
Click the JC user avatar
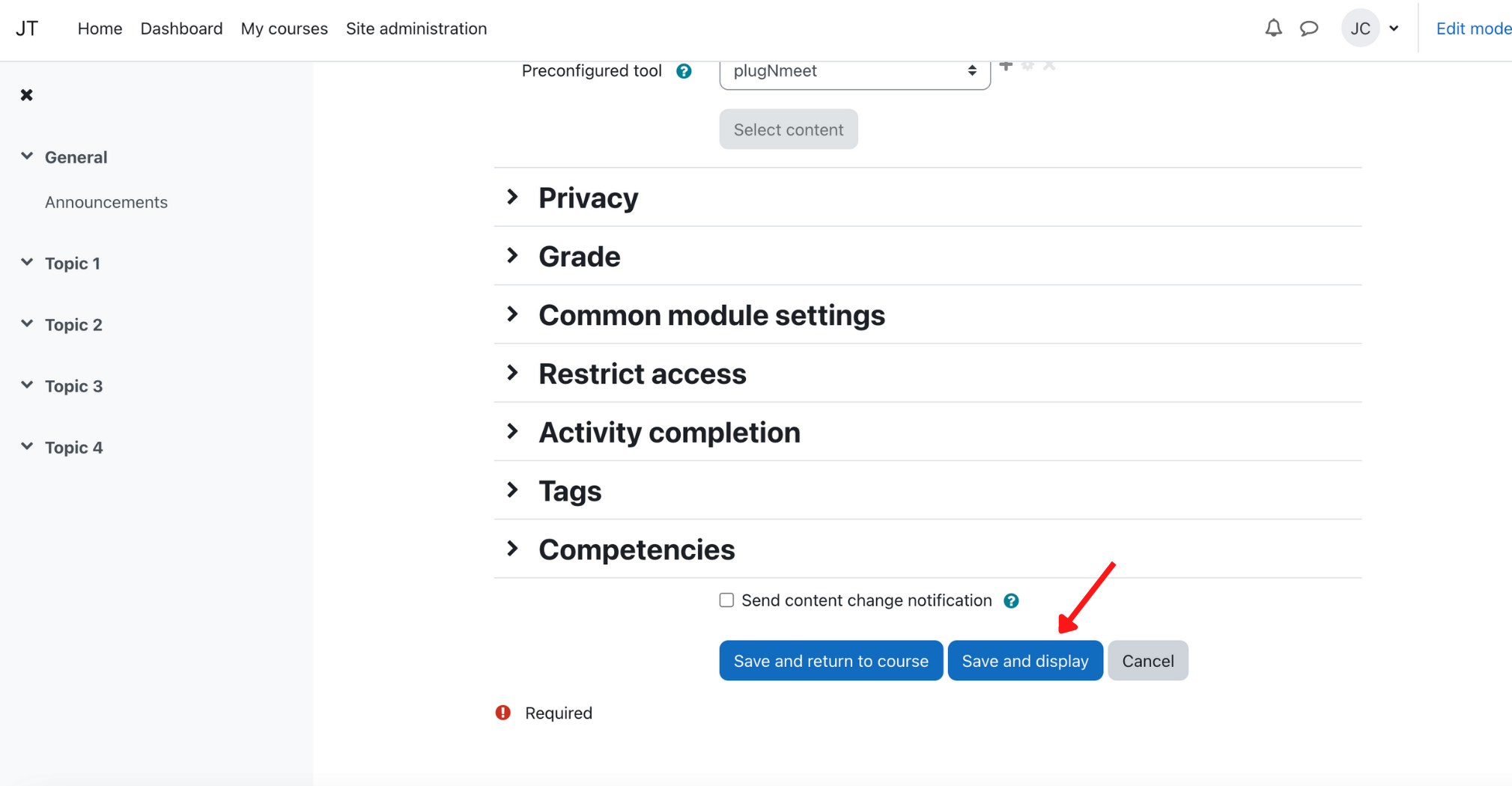click(x=1360, y=28)
